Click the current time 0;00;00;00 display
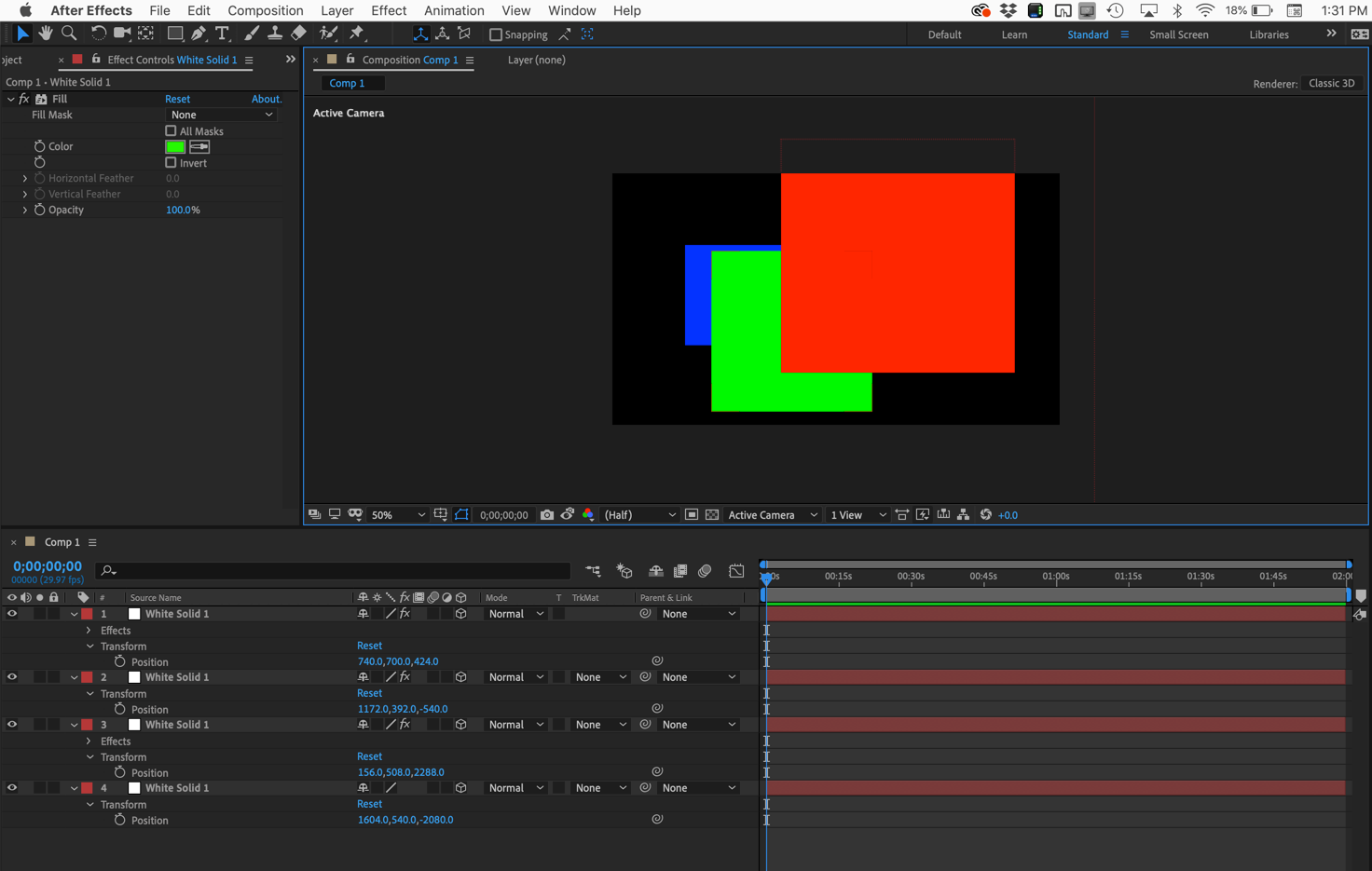The image size is (1372, 871). 48,566
